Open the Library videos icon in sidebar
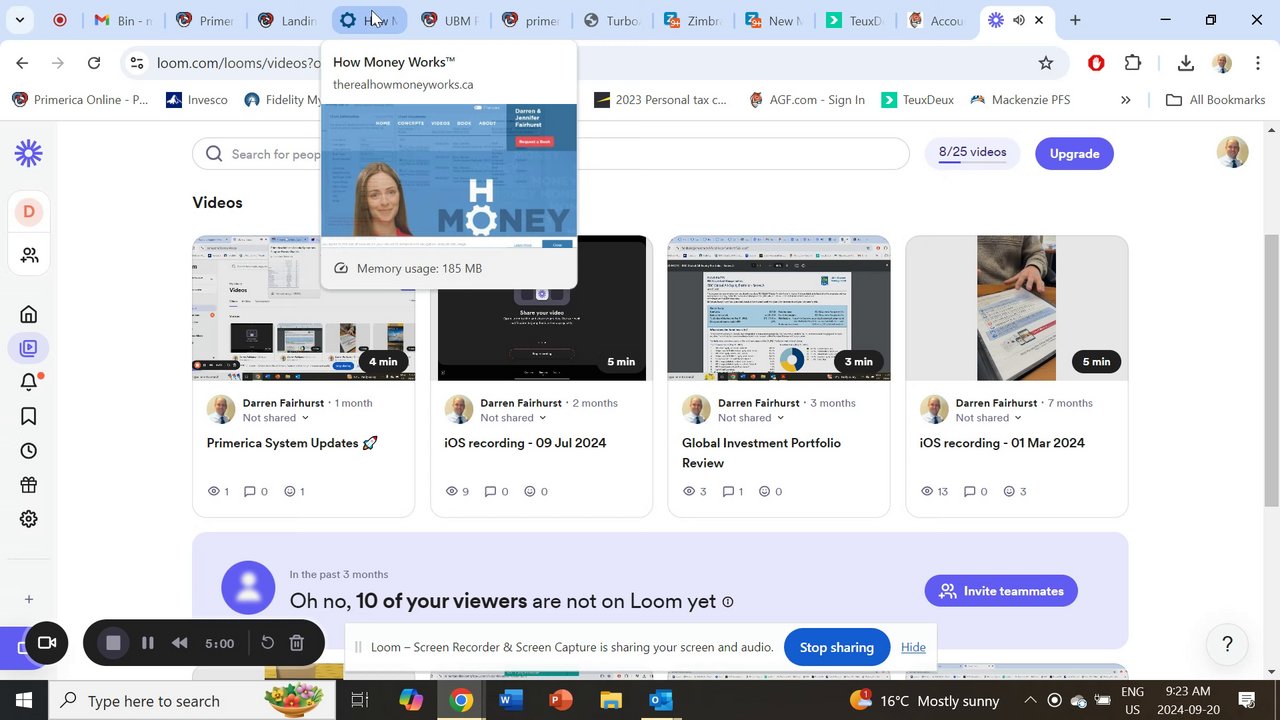 tap(29, 348)
